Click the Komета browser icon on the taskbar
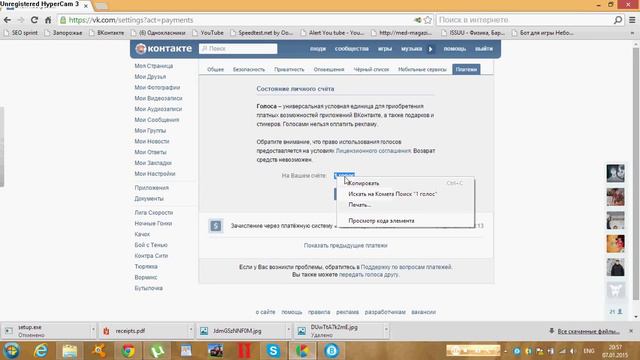This screenshot has width=640, height=360. coord(302,351)
